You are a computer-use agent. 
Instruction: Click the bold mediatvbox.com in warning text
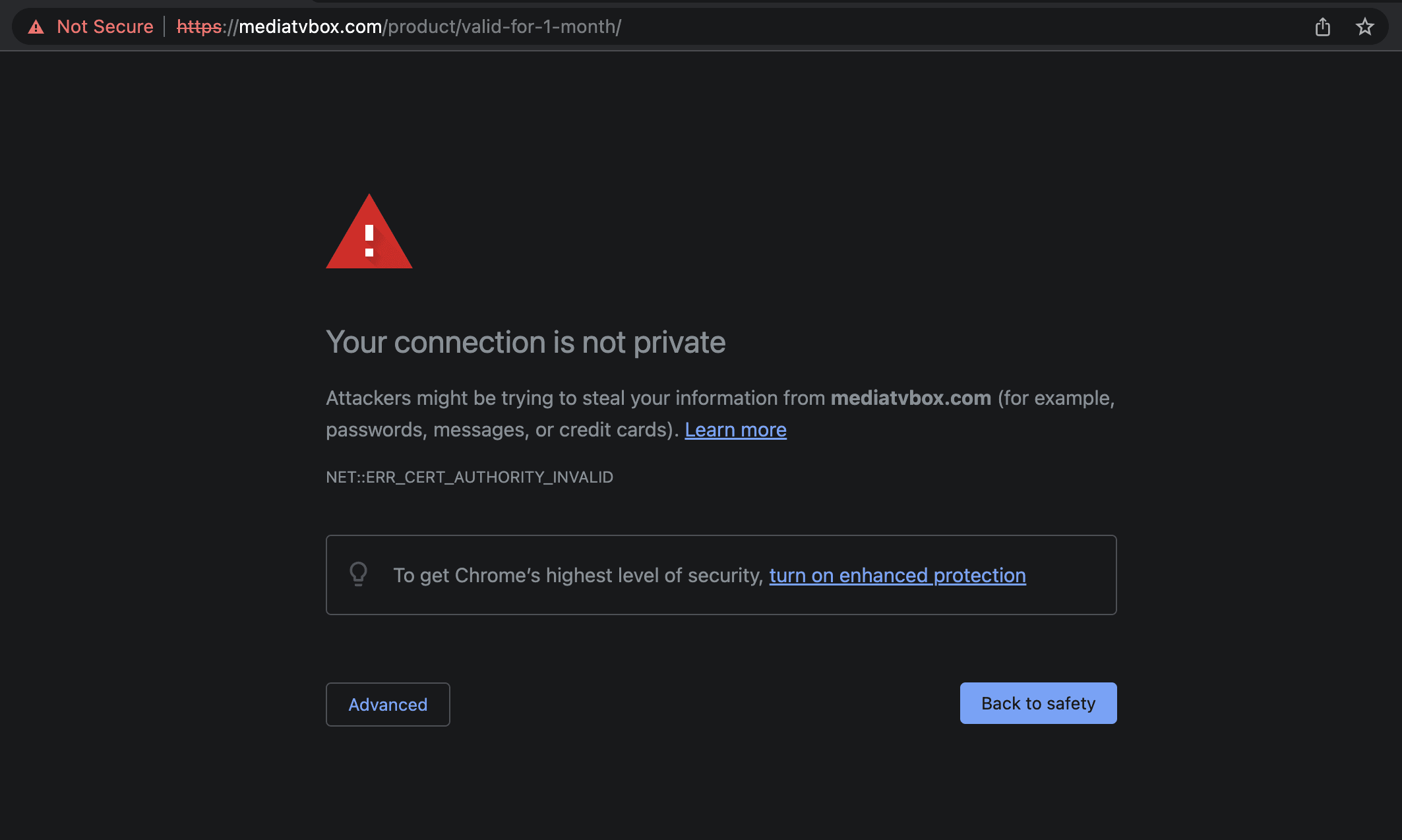(x=910, y=398)
